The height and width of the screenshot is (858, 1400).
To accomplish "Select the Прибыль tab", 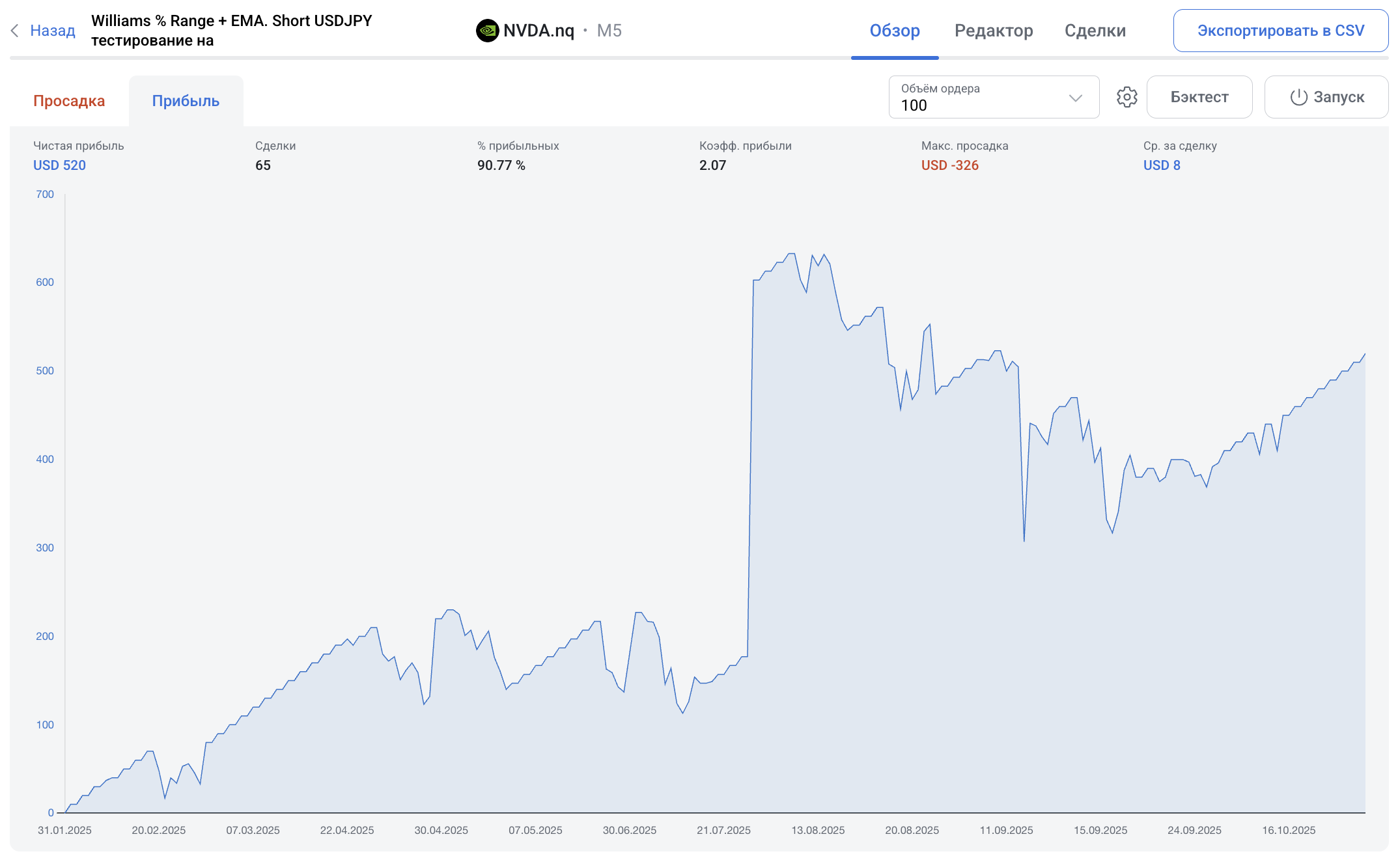I will pyautogui.click(x=186, y=101).
